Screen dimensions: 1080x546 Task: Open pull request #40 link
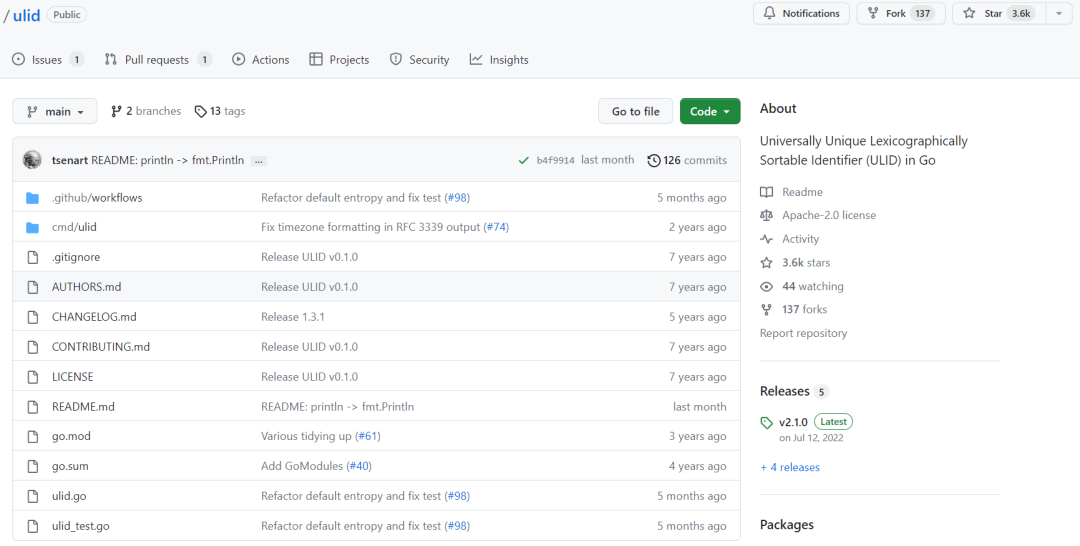(359, 466)
